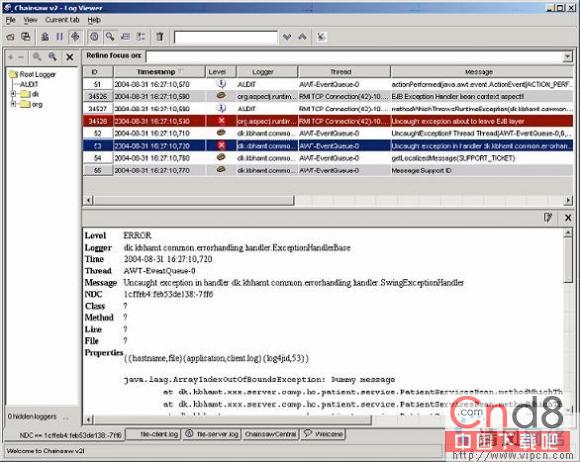Close the event detail panel X icon
Screen dimensions: 580x462
568,217
